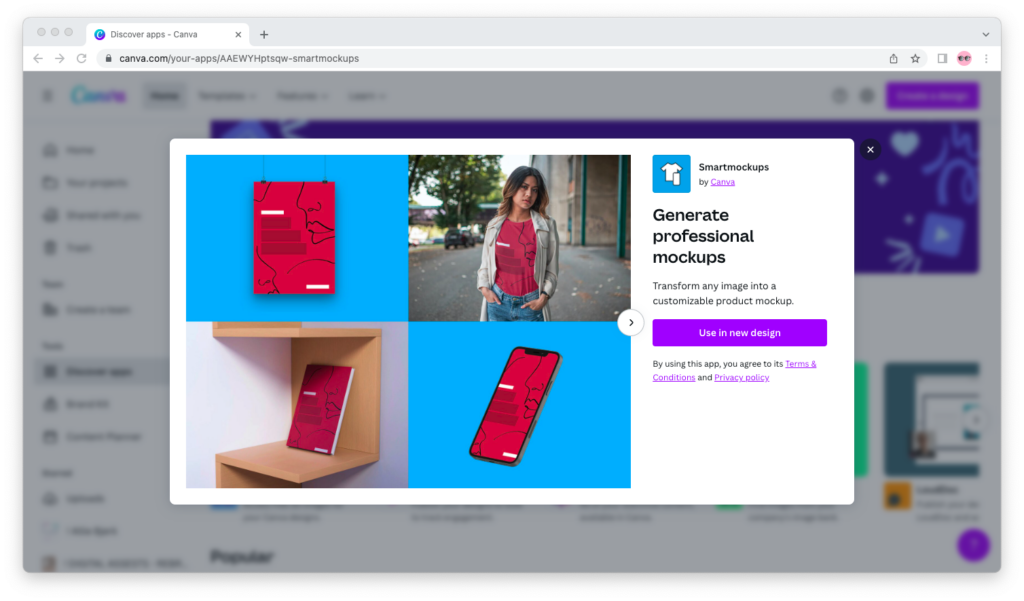
Task: Open Brand Kit in the sidebar
Action: (101, 404)
